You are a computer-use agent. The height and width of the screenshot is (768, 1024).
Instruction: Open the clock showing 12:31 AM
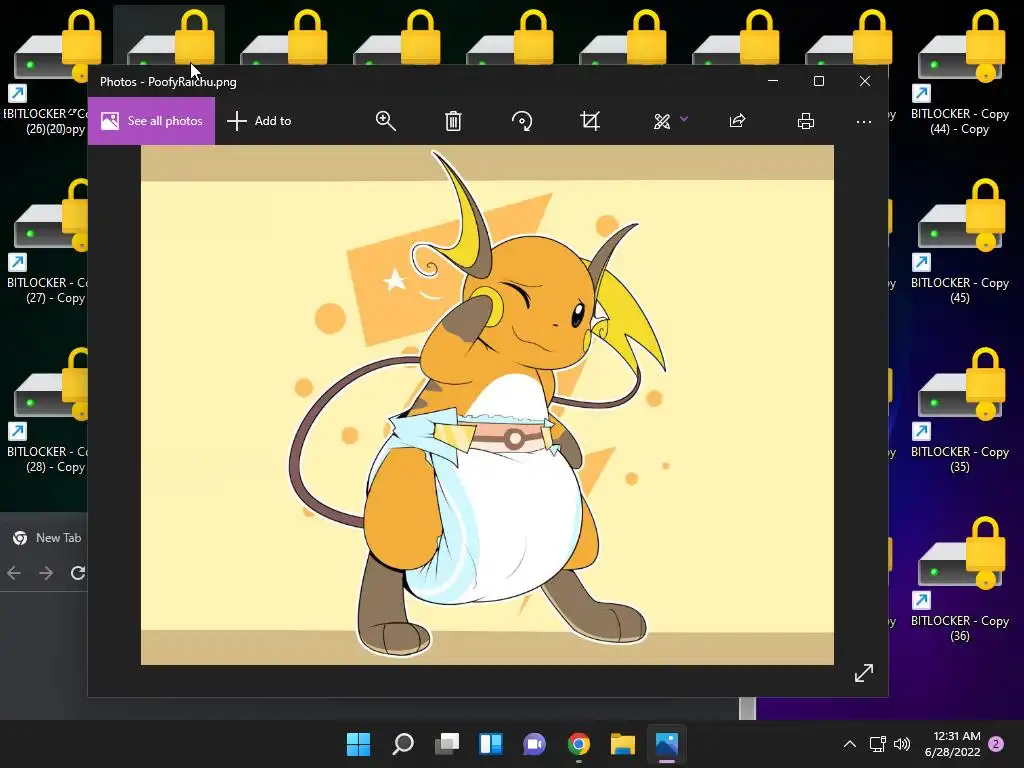(952, 744)
